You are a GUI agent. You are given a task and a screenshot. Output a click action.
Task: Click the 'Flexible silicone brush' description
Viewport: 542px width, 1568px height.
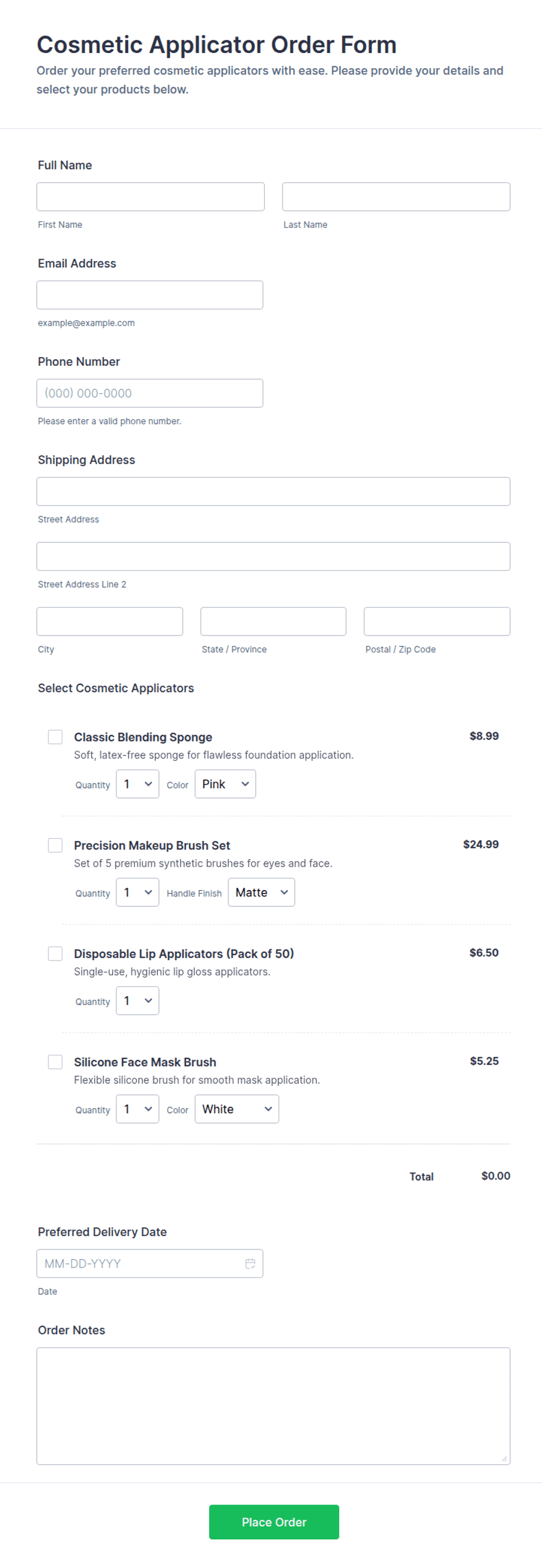pyautogui.click(x=197, y=1080)
